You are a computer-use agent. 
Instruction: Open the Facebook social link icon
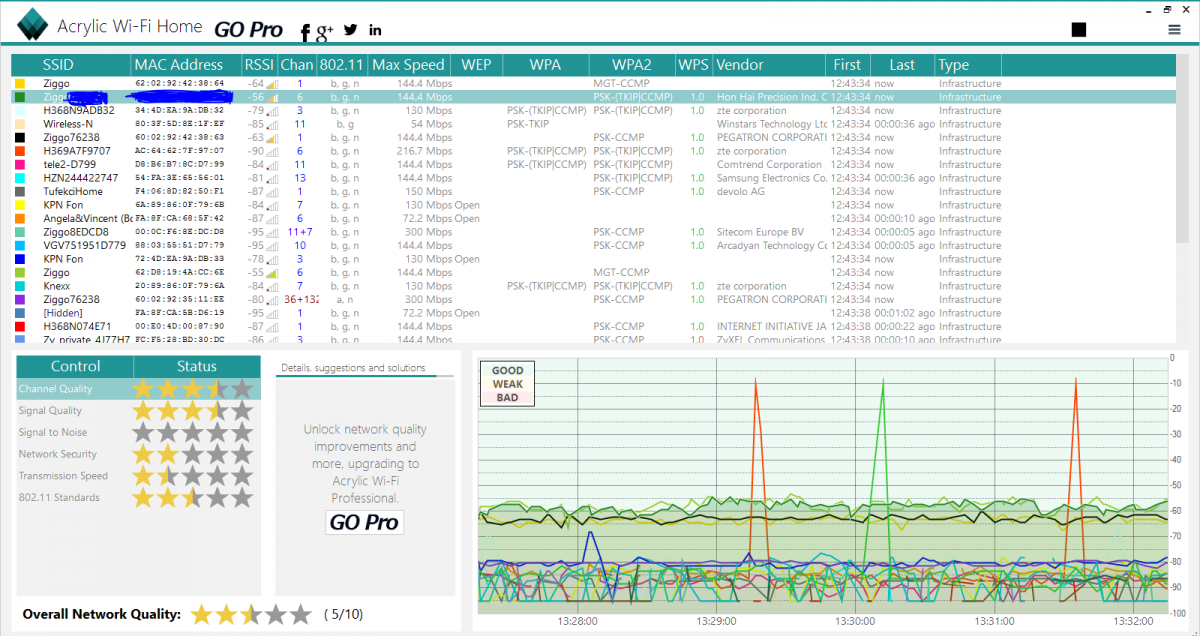coord(306,32)
